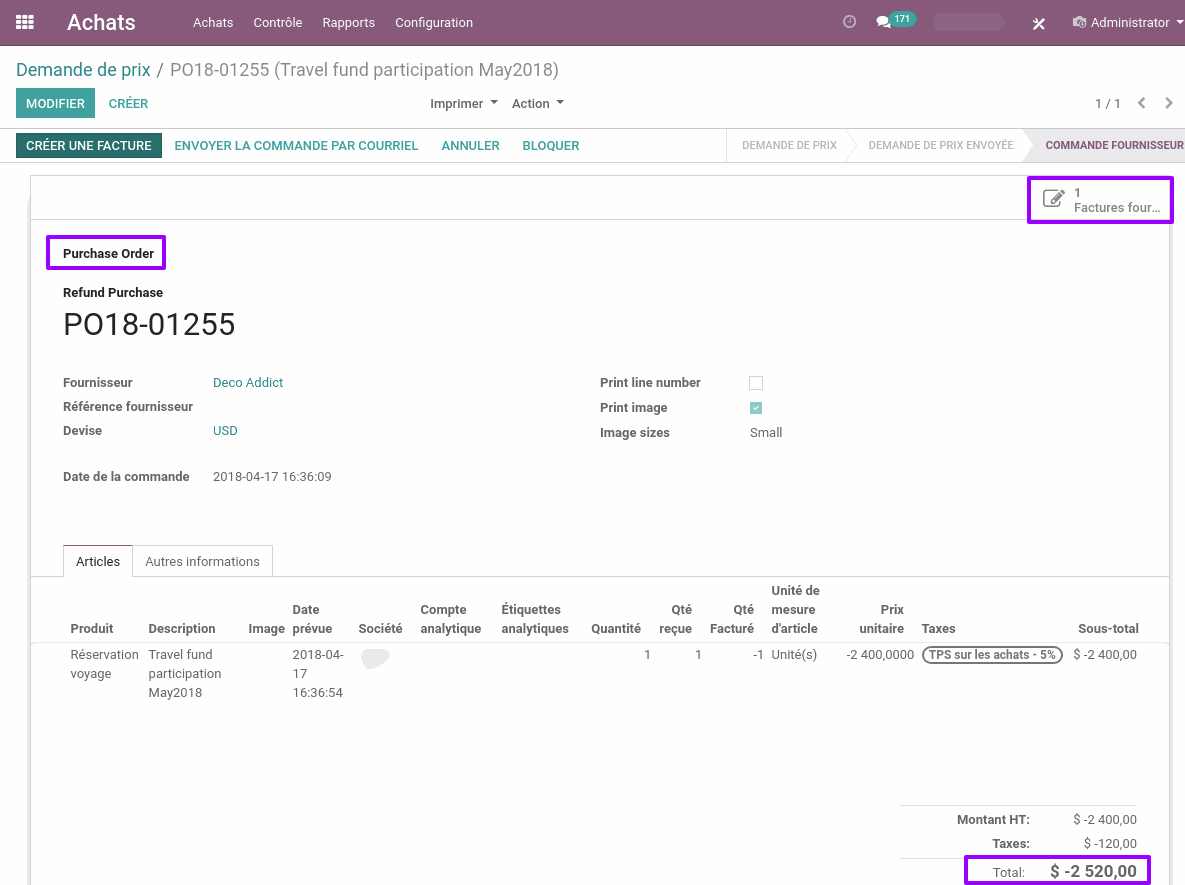Open the Rapports menu
Screen dimensions: 1185x885
pyautogui.click(x=348, y=22)
